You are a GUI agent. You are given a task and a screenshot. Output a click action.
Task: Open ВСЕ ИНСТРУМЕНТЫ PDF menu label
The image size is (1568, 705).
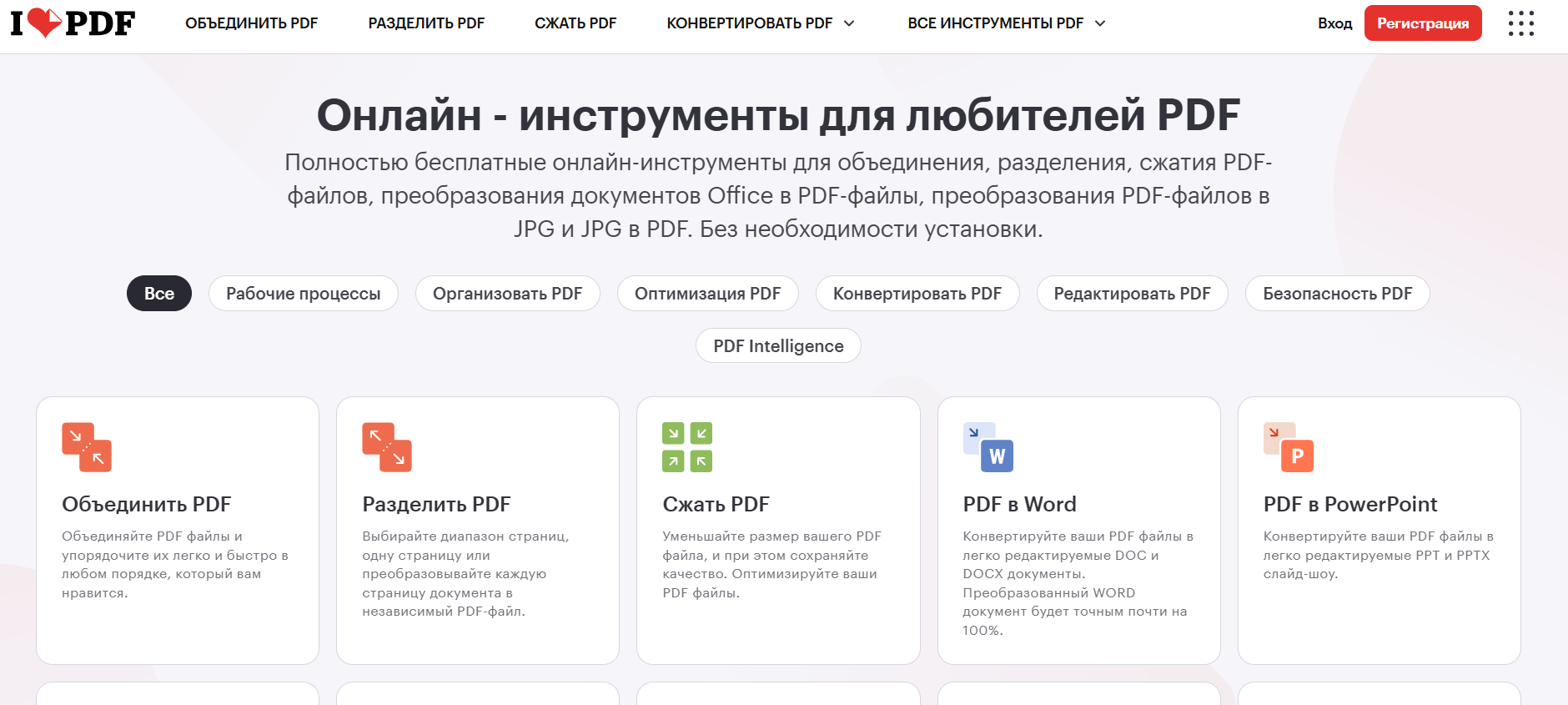click(996, 23)
